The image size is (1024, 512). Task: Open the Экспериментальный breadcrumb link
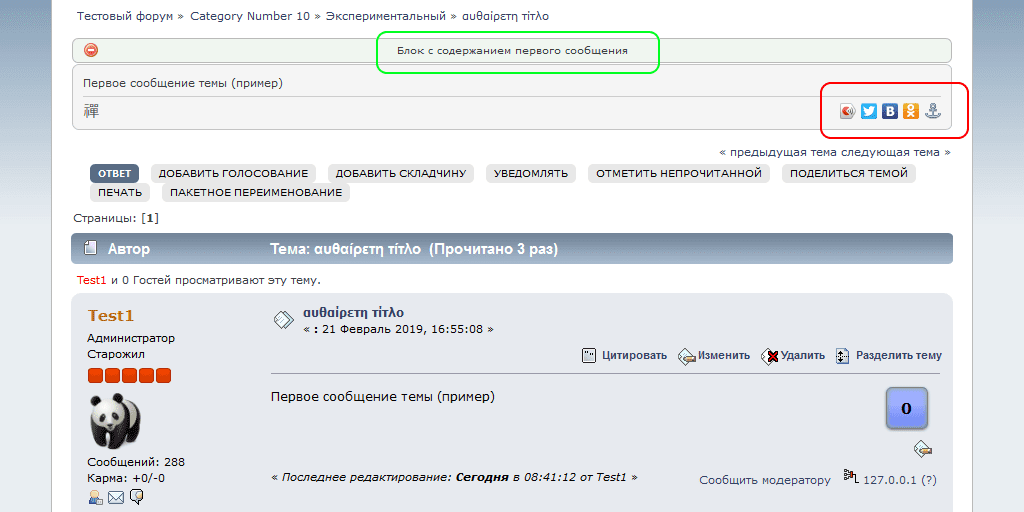(386, 16)
